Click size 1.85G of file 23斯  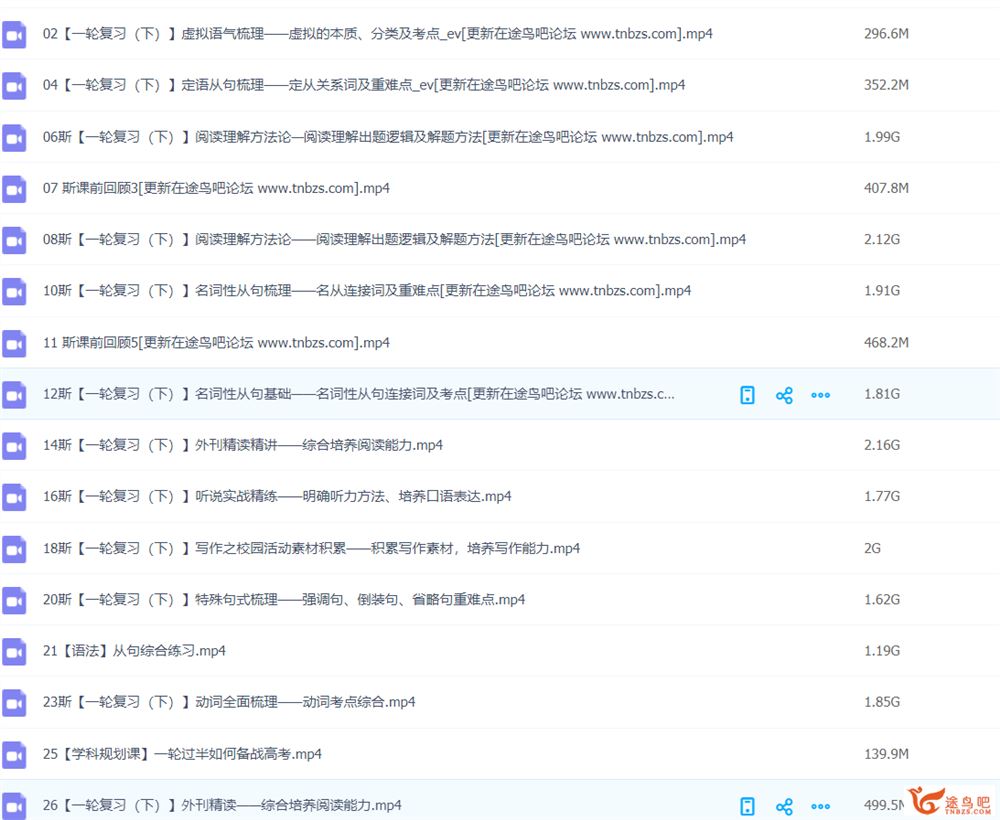pos(882,702)
